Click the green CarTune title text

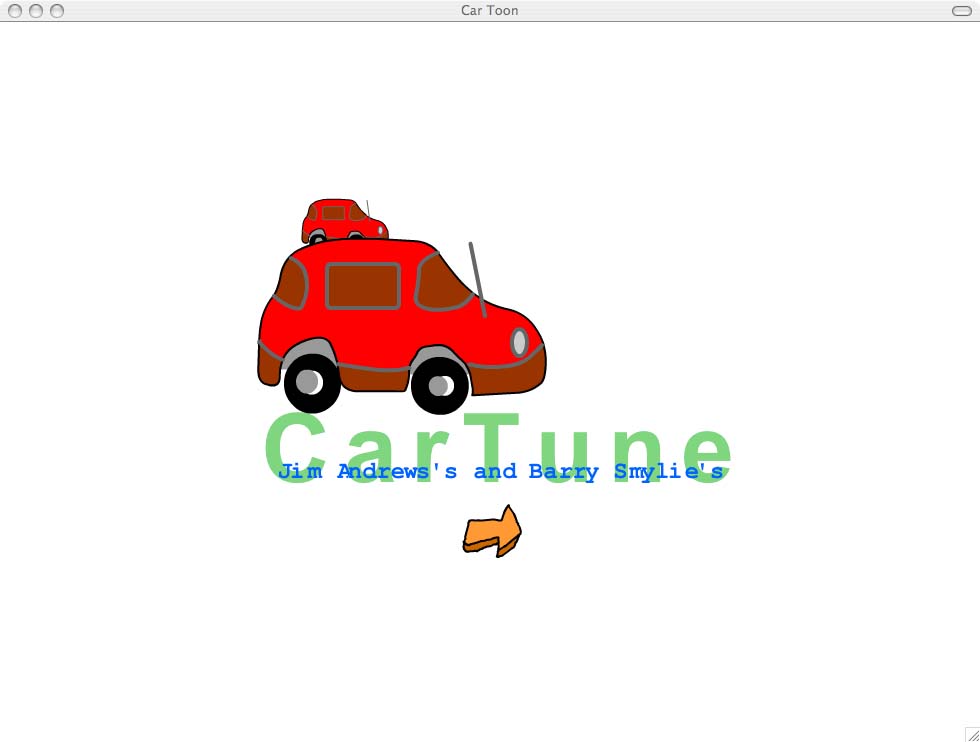tap(498, 448)
